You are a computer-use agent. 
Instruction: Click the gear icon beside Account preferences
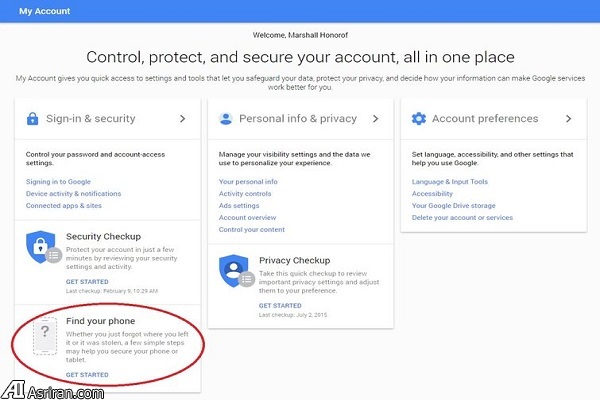[x=420, y=119]
